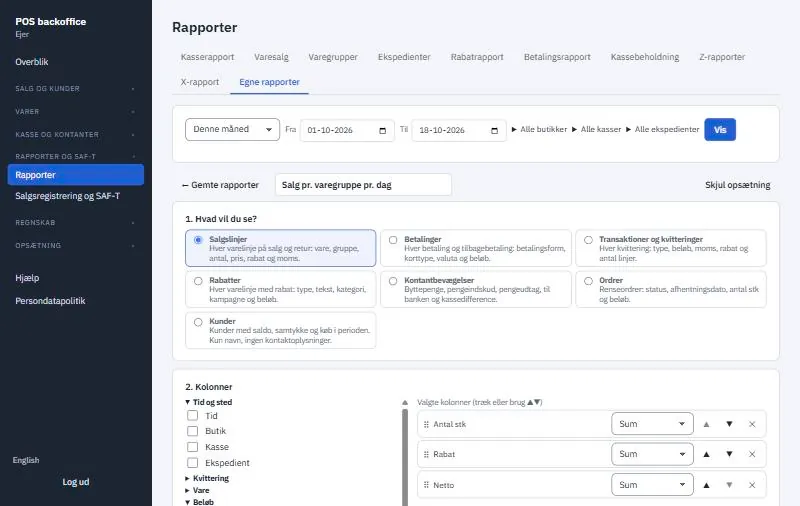Open calendar picker for Fra date
Viewport: 800px width, 506px height.
[x=383, y=131]
